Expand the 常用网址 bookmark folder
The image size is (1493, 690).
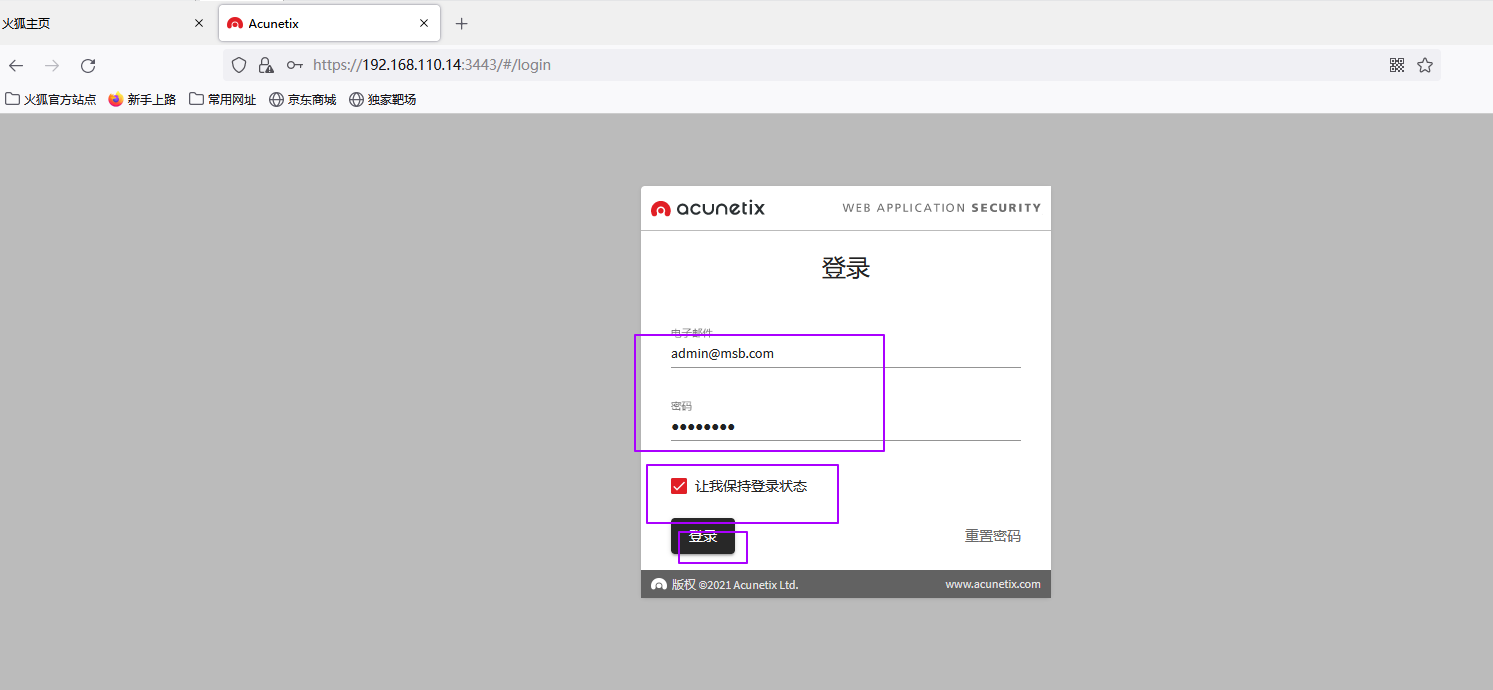[223, 99]
